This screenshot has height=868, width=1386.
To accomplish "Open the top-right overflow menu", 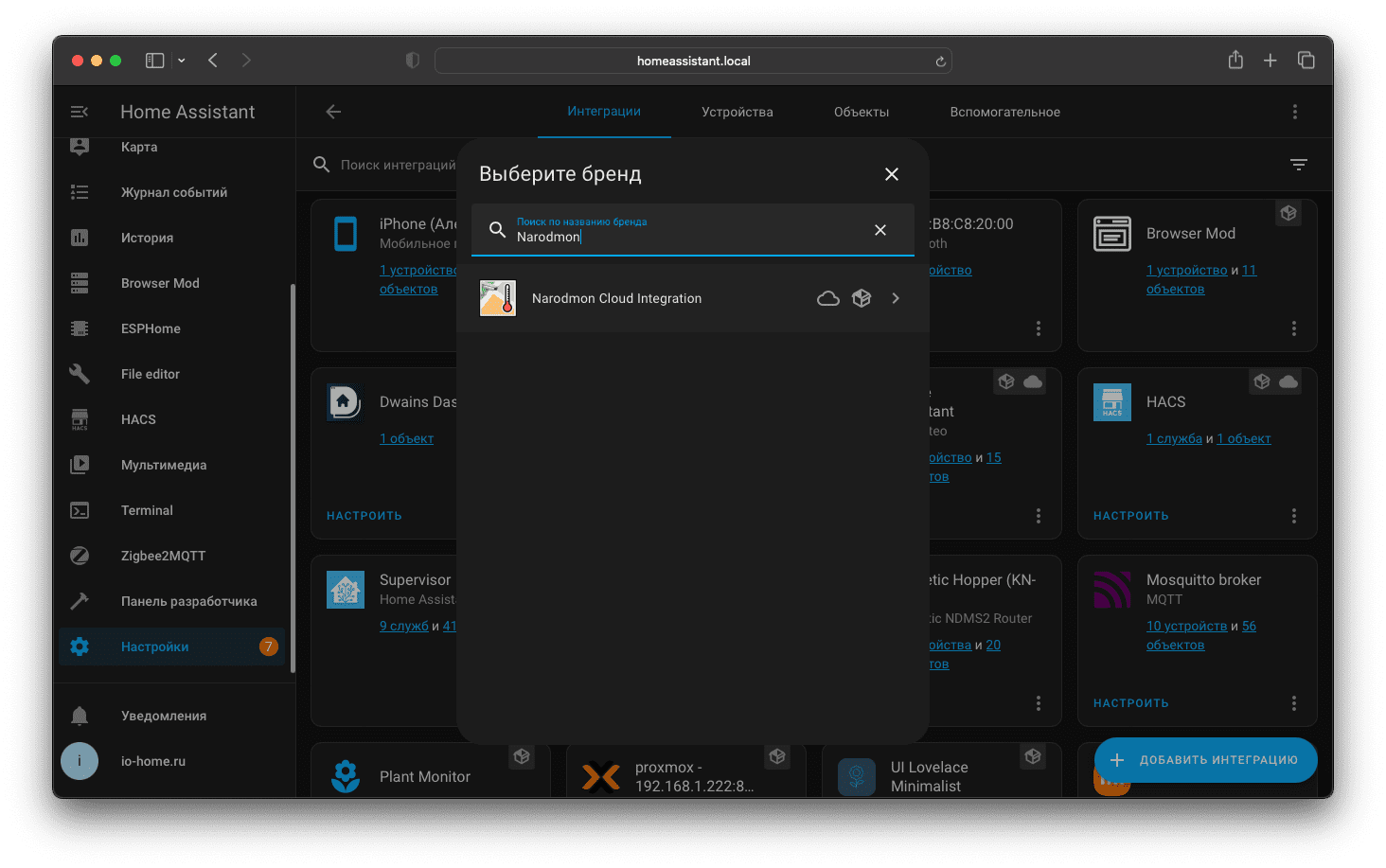I will [1294, 112].
